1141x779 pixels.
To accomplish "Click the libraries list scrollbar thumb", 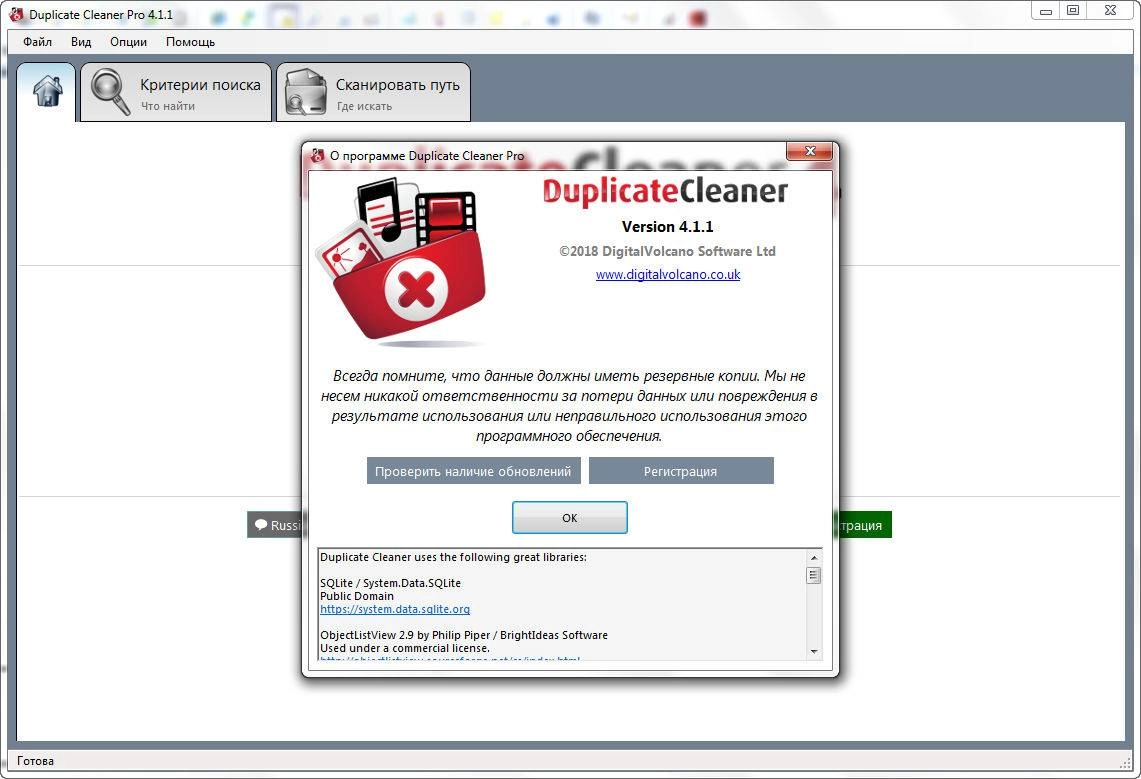I will tap(814, 575).
